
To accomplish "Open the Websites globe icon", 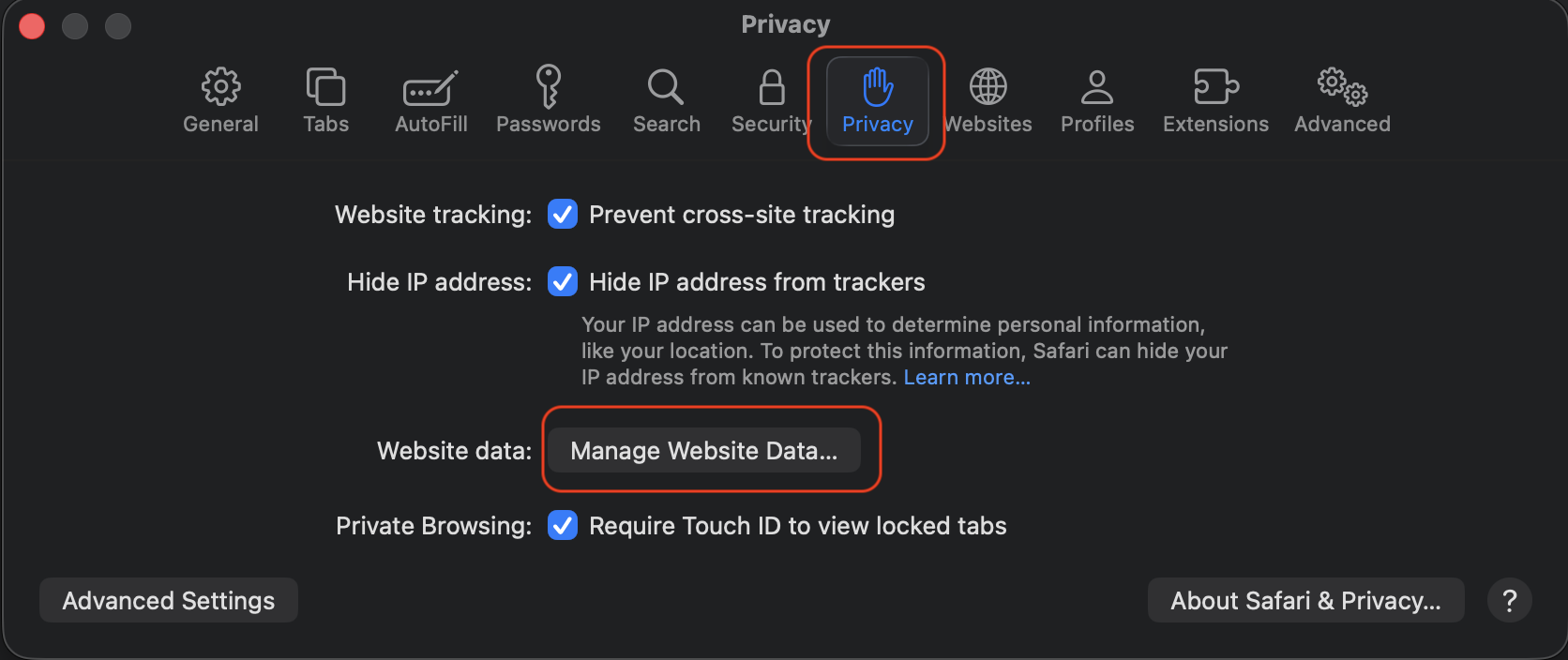I will coord(988,87).
